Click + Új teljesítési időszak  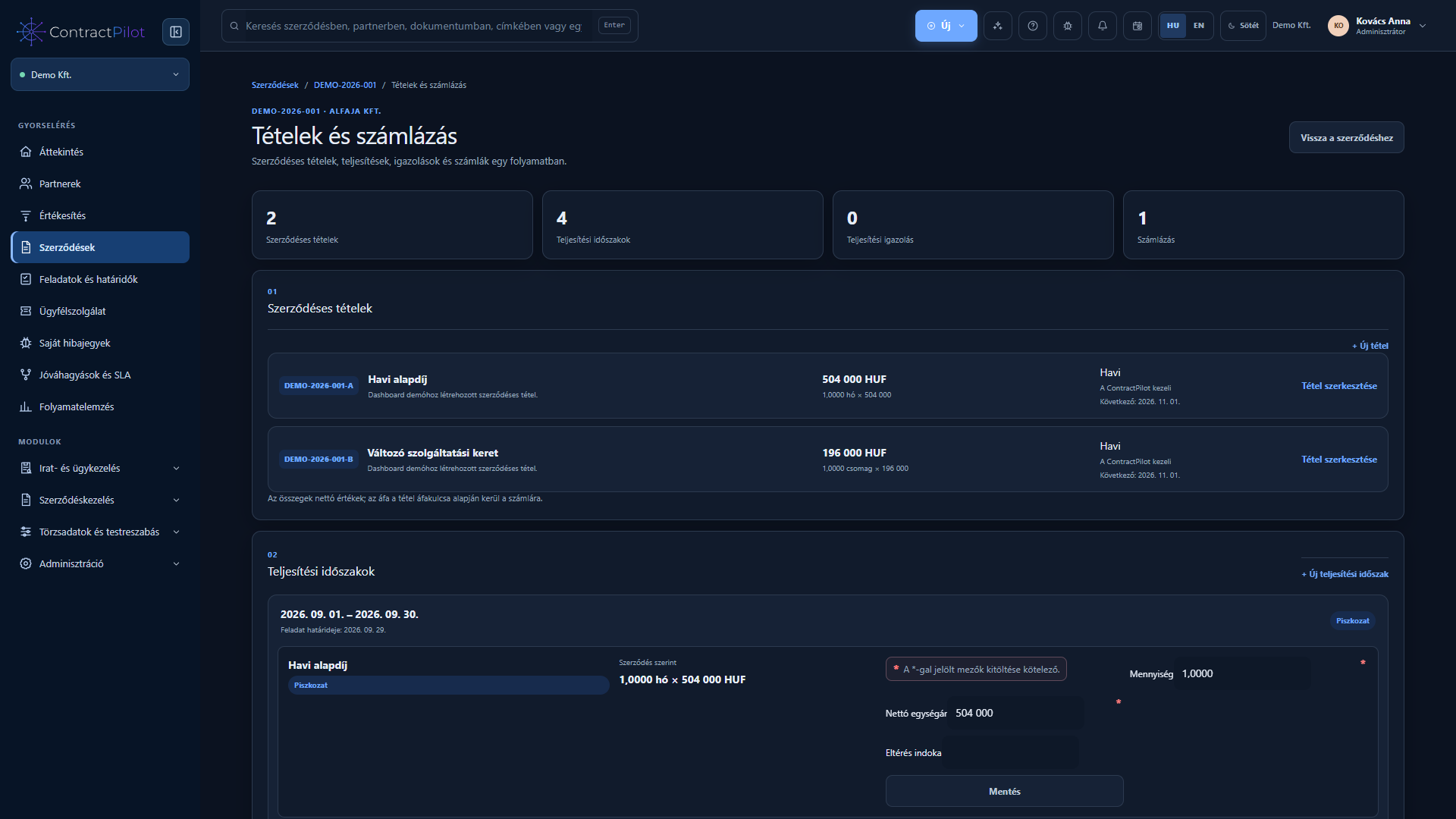click(x=1345, y=574)
